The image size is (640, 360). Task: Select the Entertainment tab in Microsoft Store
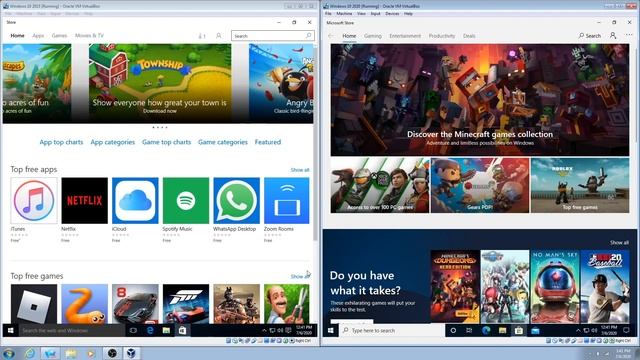405,36
